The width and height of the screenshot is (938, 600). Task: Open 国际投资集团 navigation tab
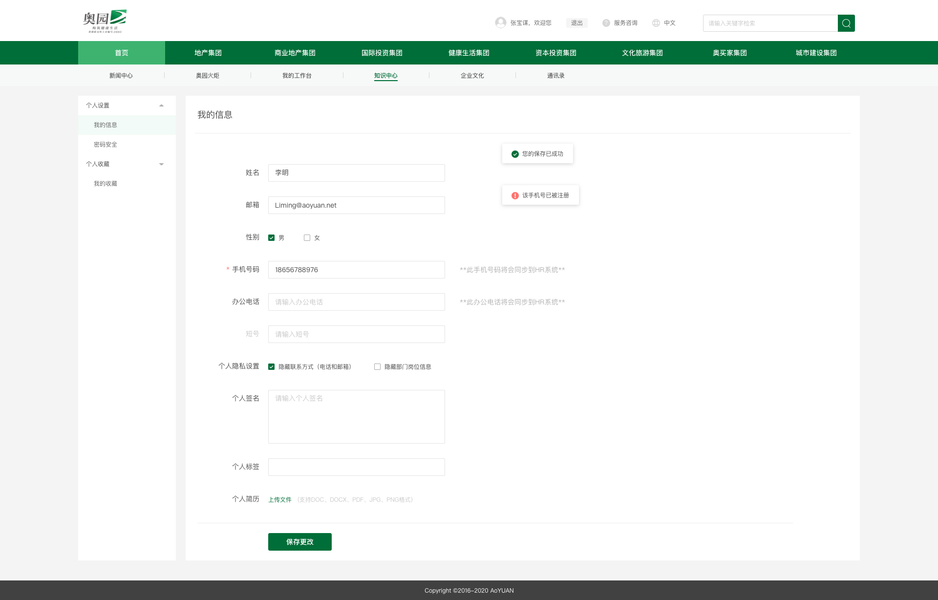[x=382, y=53]
